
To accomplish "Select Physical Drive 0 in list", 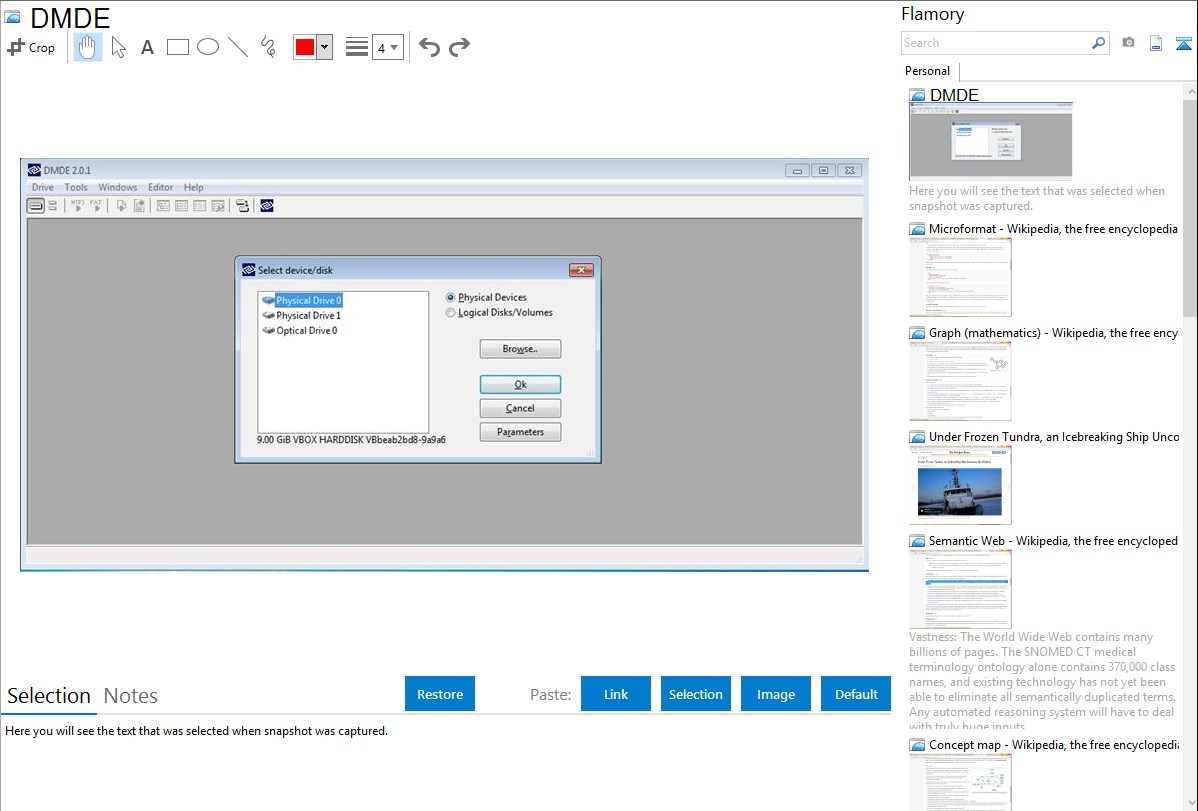I will [302, 300].
